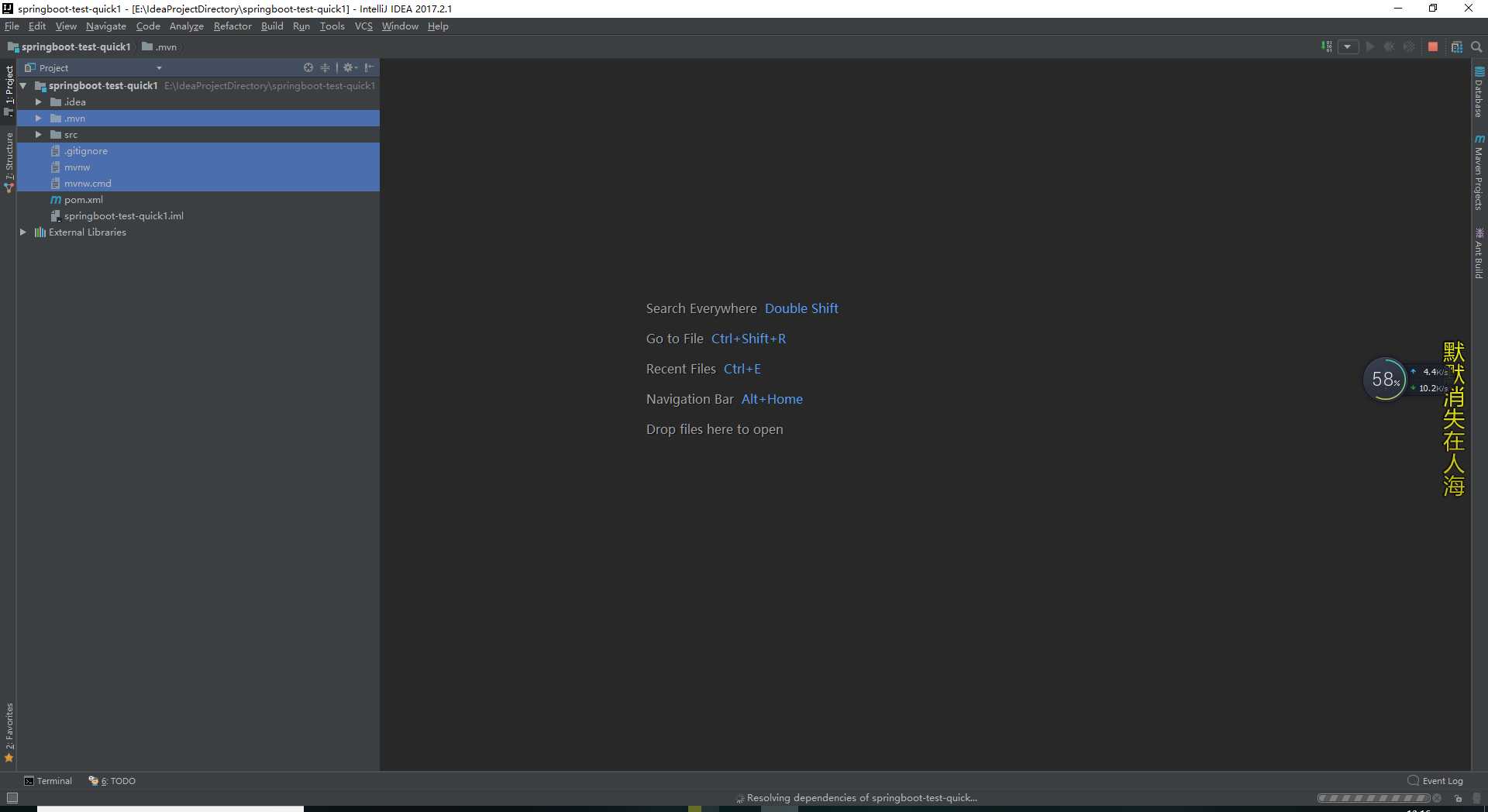Expand the src folder
Viewport: 1488px width, 812px height.
38,134
